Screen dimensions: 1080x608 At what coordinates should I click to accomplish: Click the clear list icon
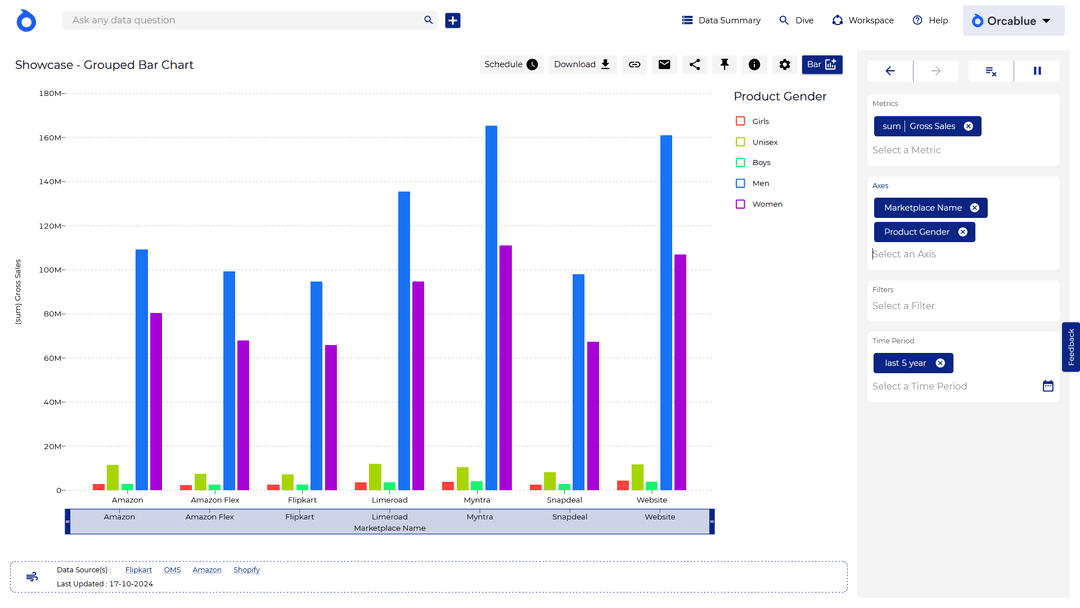coord(990,71)
